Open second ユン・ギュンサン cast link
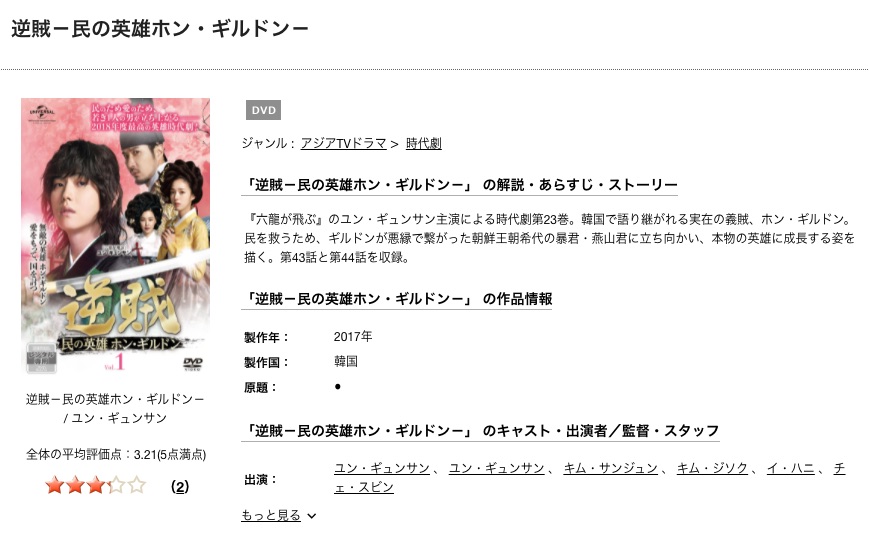Image resolution: width=869 pixels, height=551 pixels. click(x=497, y=468)
